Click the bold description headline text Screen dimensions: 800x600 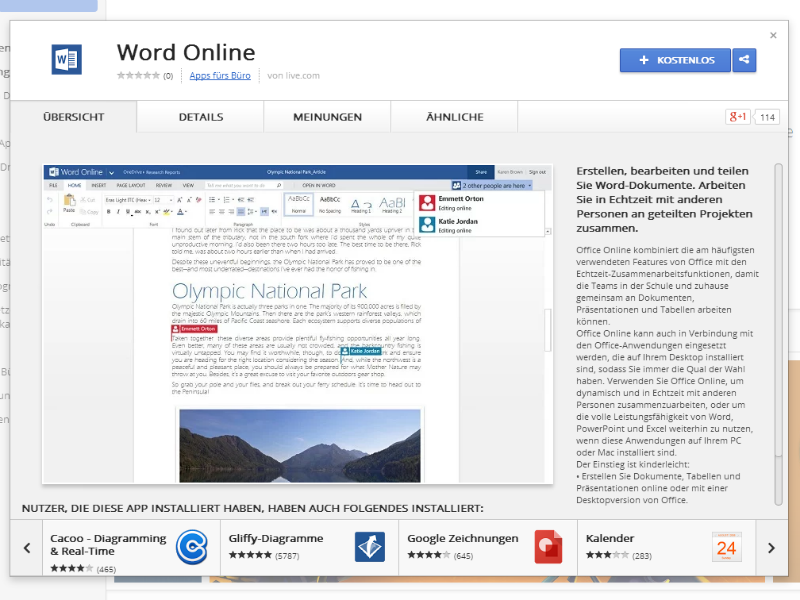[664, 199]
